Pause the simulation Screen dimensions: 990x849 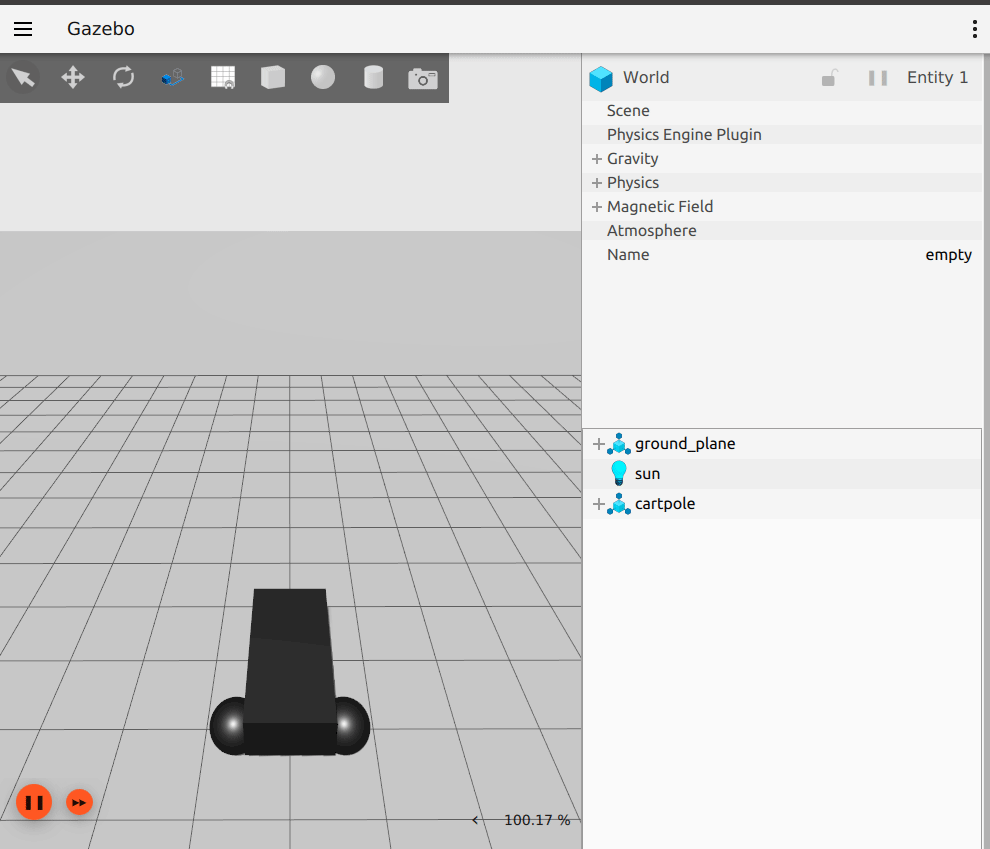[34, 802]
